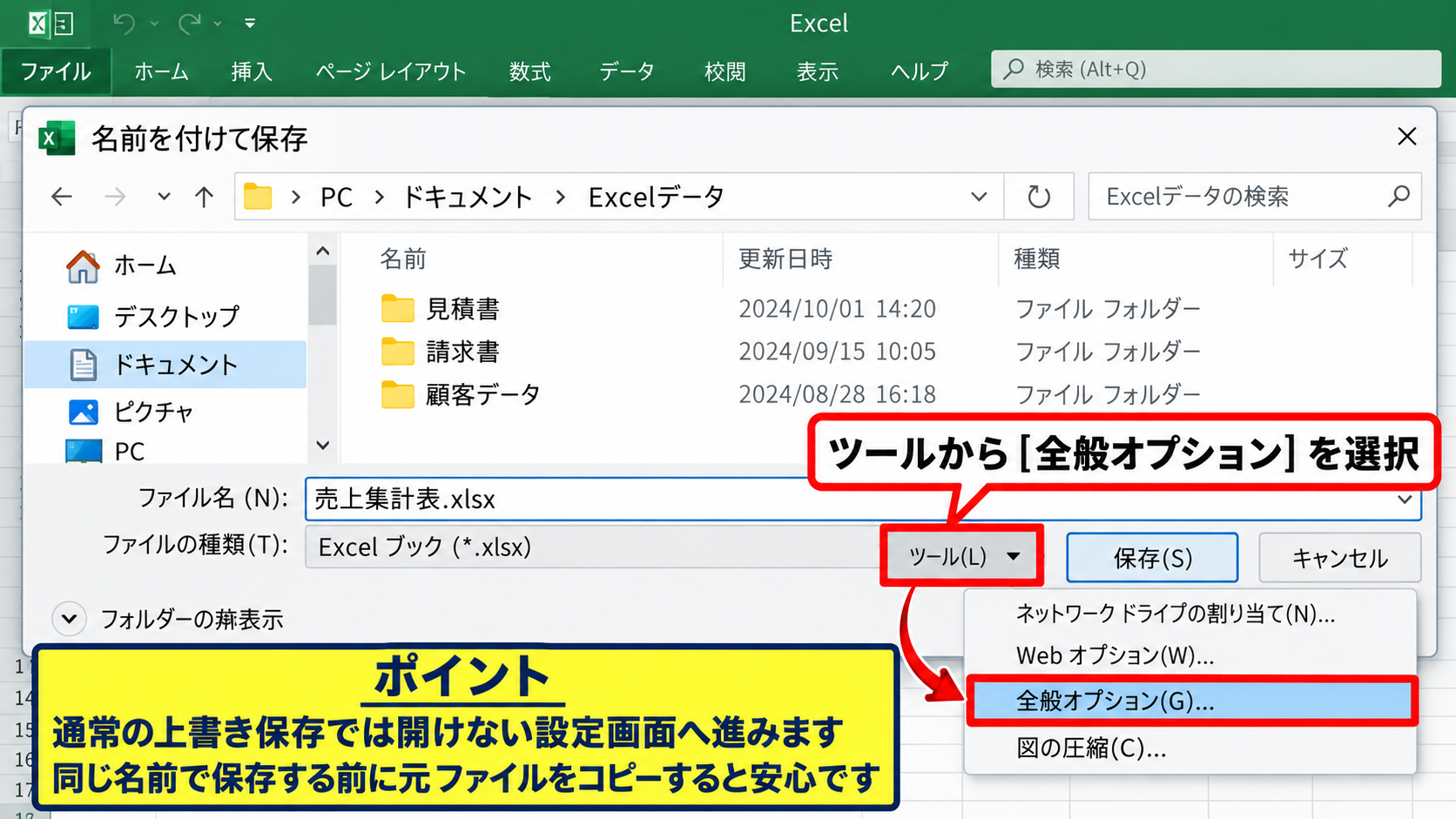Go up one folder level arrow
1456x819 pixels.
click(204, 197)
